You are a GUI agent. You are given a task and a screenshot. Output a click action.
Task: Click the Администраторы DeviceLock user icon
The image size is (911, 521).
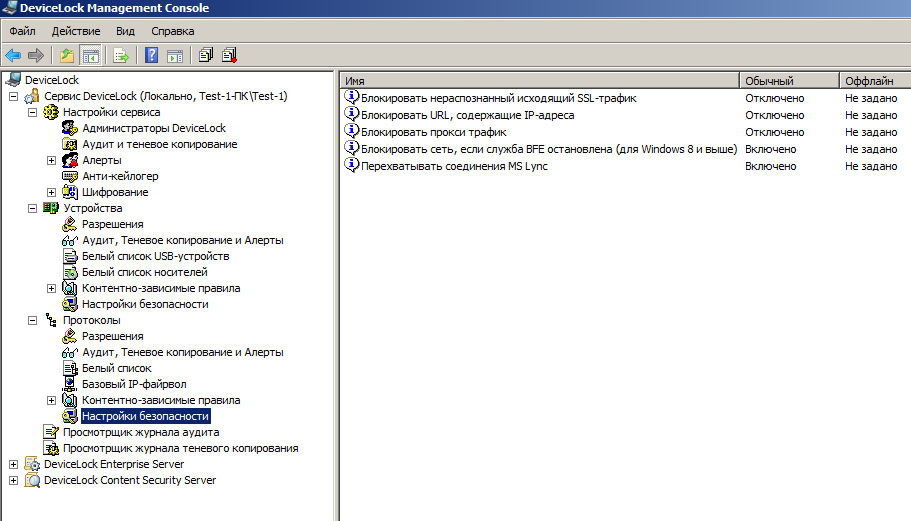[x=70, y=128]
